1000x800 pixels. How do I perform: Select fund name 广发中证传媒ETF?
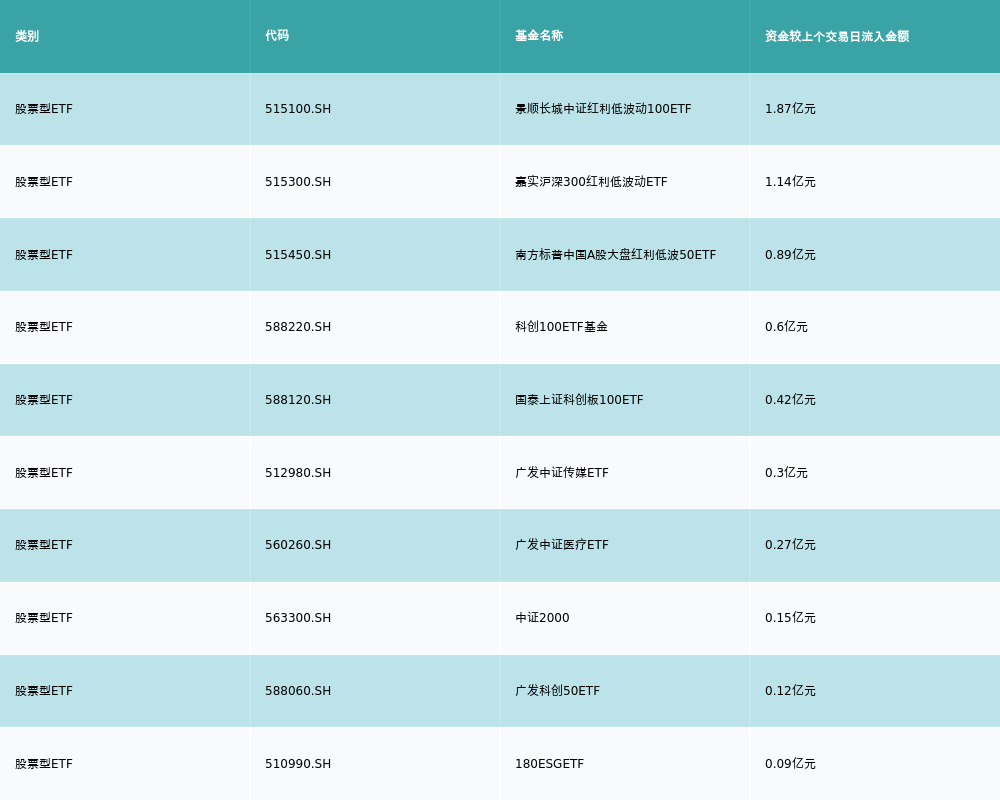pyautogui.click(x=562, y=473)
